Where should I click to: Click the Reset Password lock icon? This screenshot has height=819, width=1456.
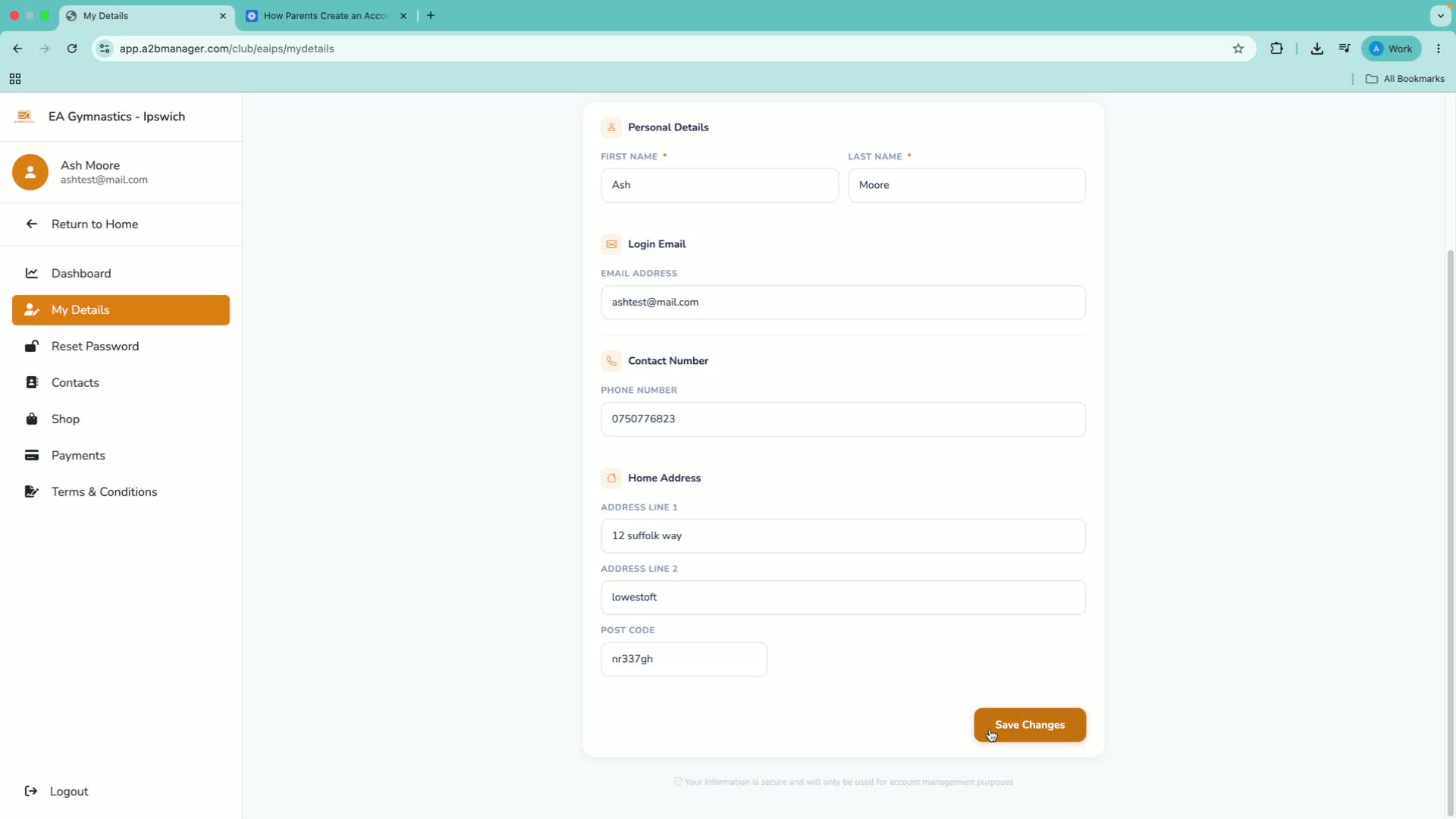click(x=31, y=346)
